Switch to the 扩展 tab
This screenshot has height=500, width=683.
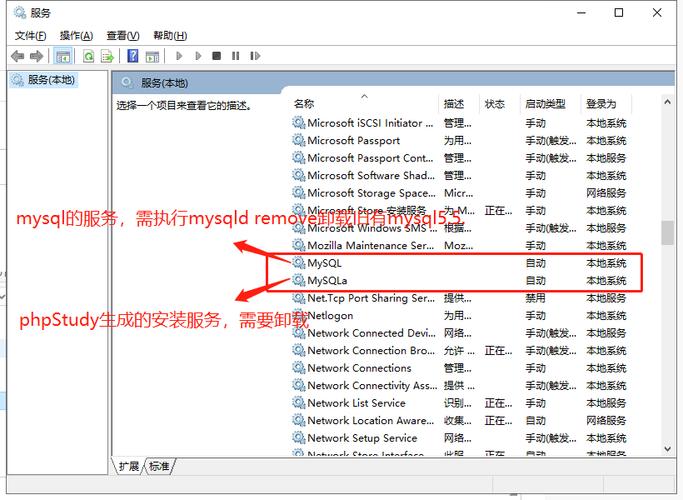click(x=128, y=466)
